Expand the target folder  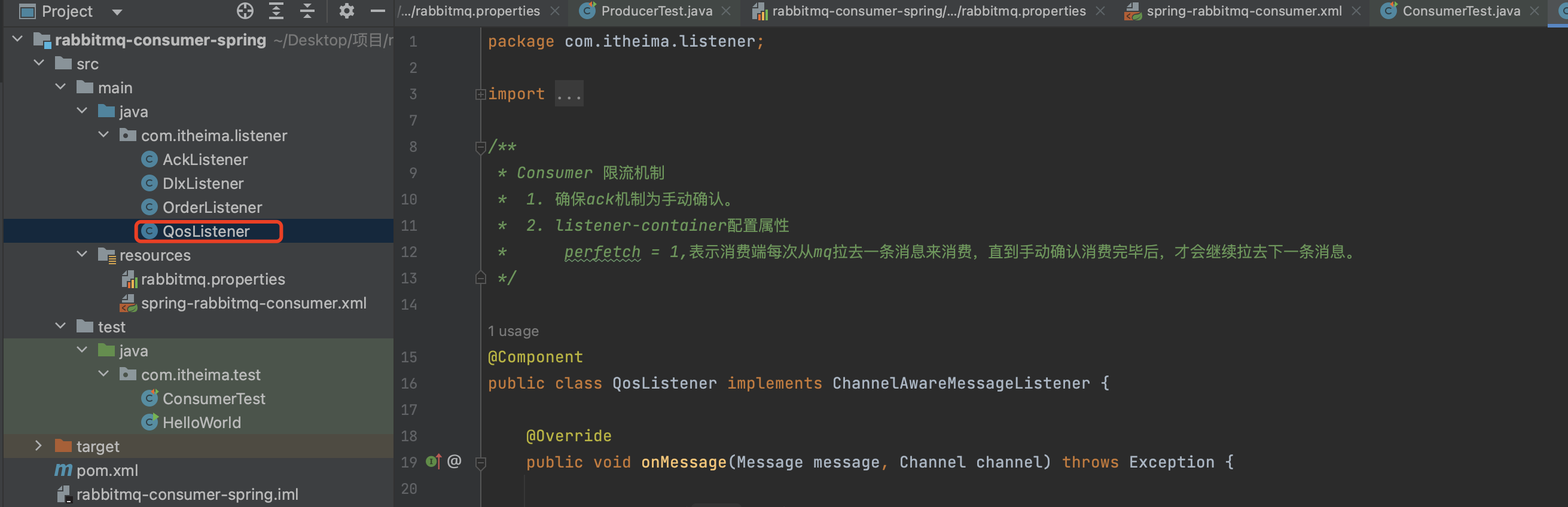[38, 445]
